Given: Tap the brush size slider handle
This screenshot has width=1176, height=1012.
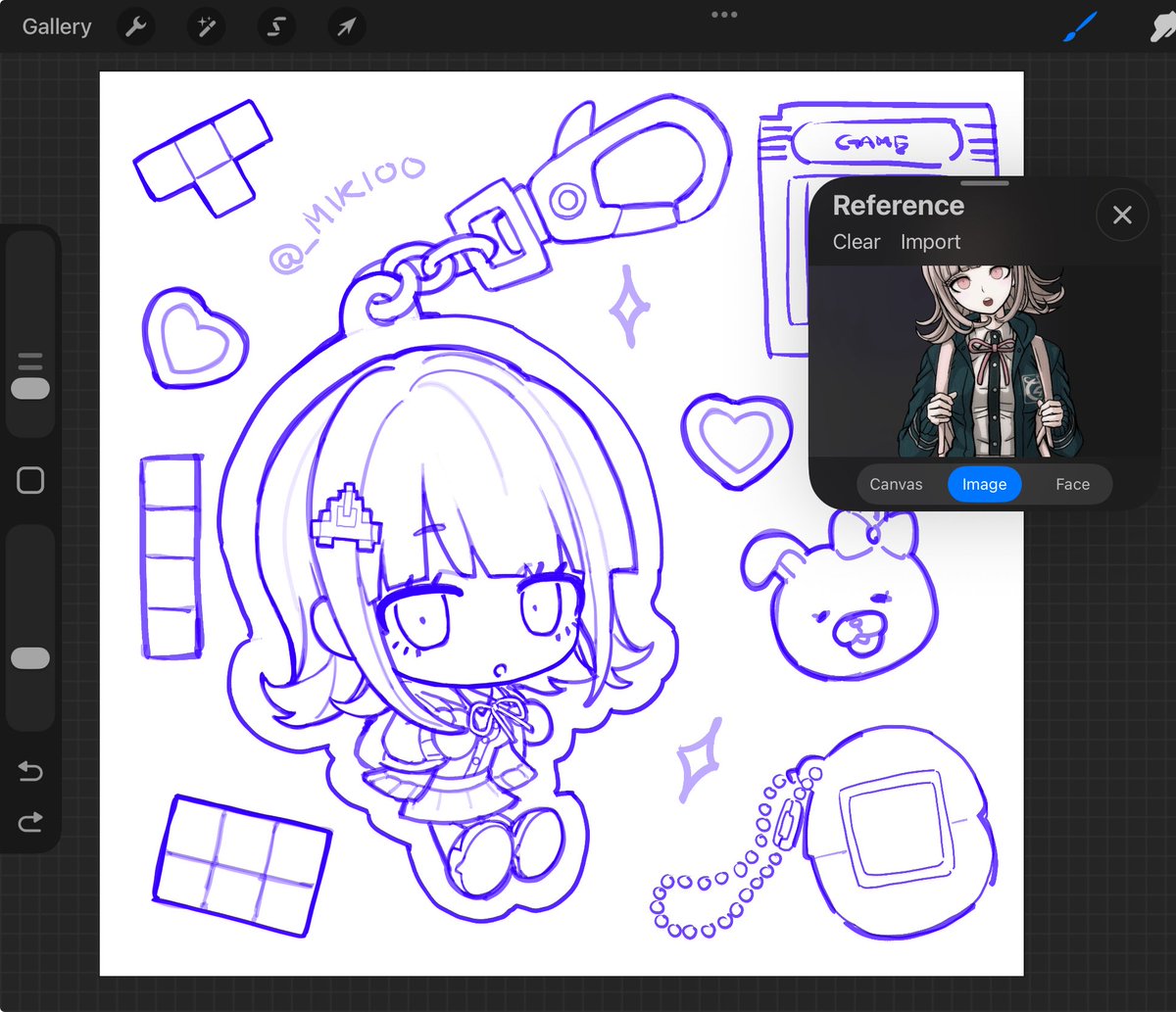Looking at the screenshot, I should pyautogui.click(x=30, y=389).
